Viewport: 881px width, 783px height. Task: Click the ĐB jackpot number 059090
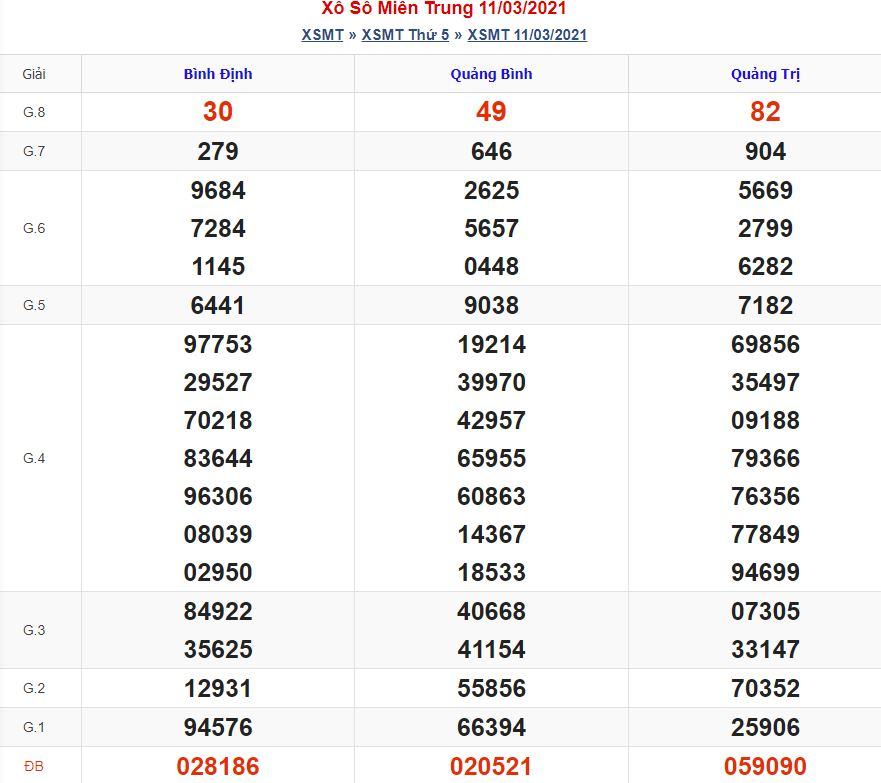click(765, 766)
